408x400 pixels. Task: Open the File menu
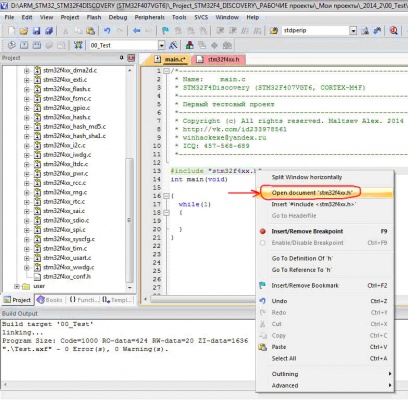9,17
